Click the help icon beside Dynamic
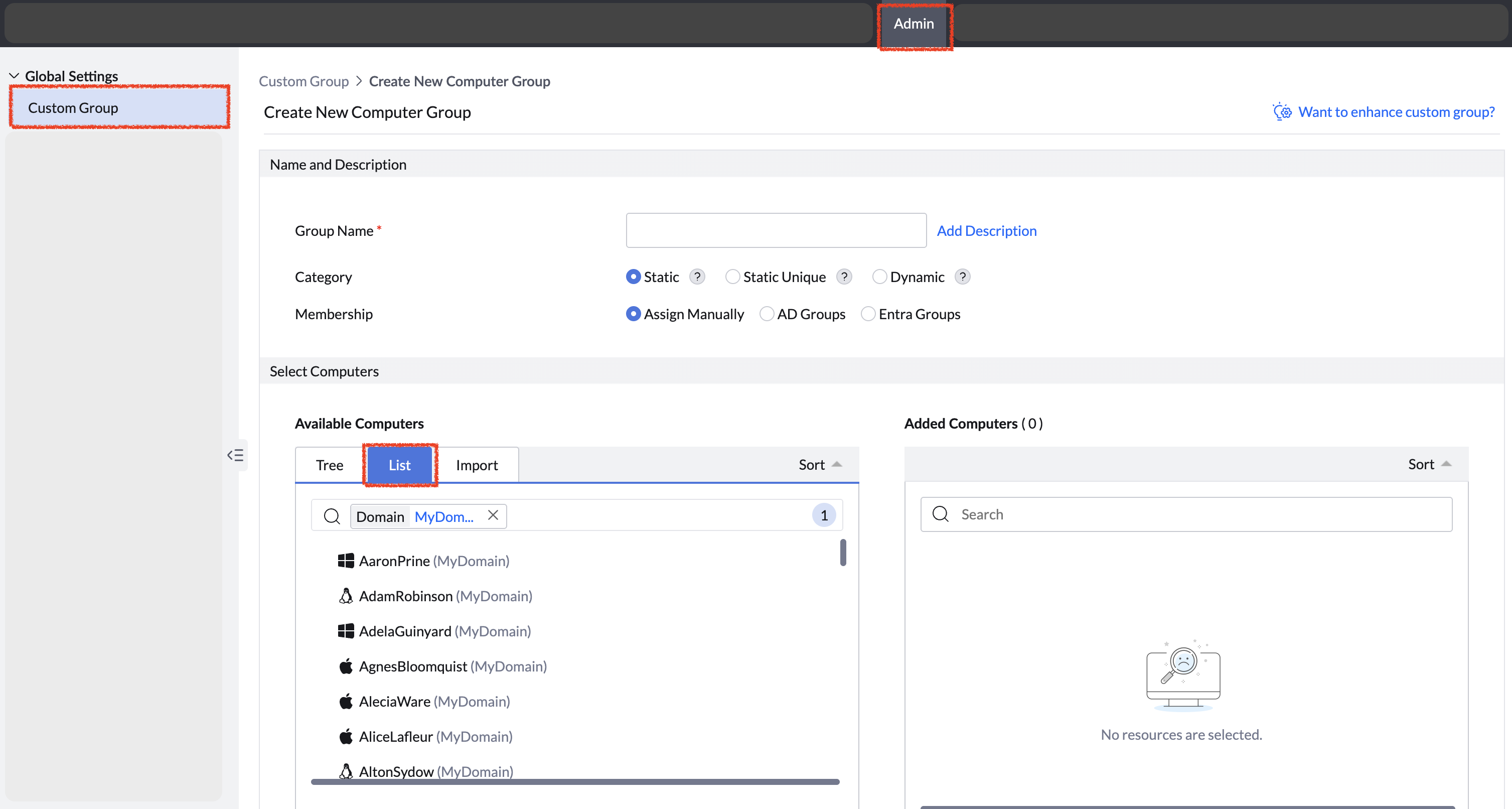The height and width of the screenshot is (809, 1512). pos(962,277)
